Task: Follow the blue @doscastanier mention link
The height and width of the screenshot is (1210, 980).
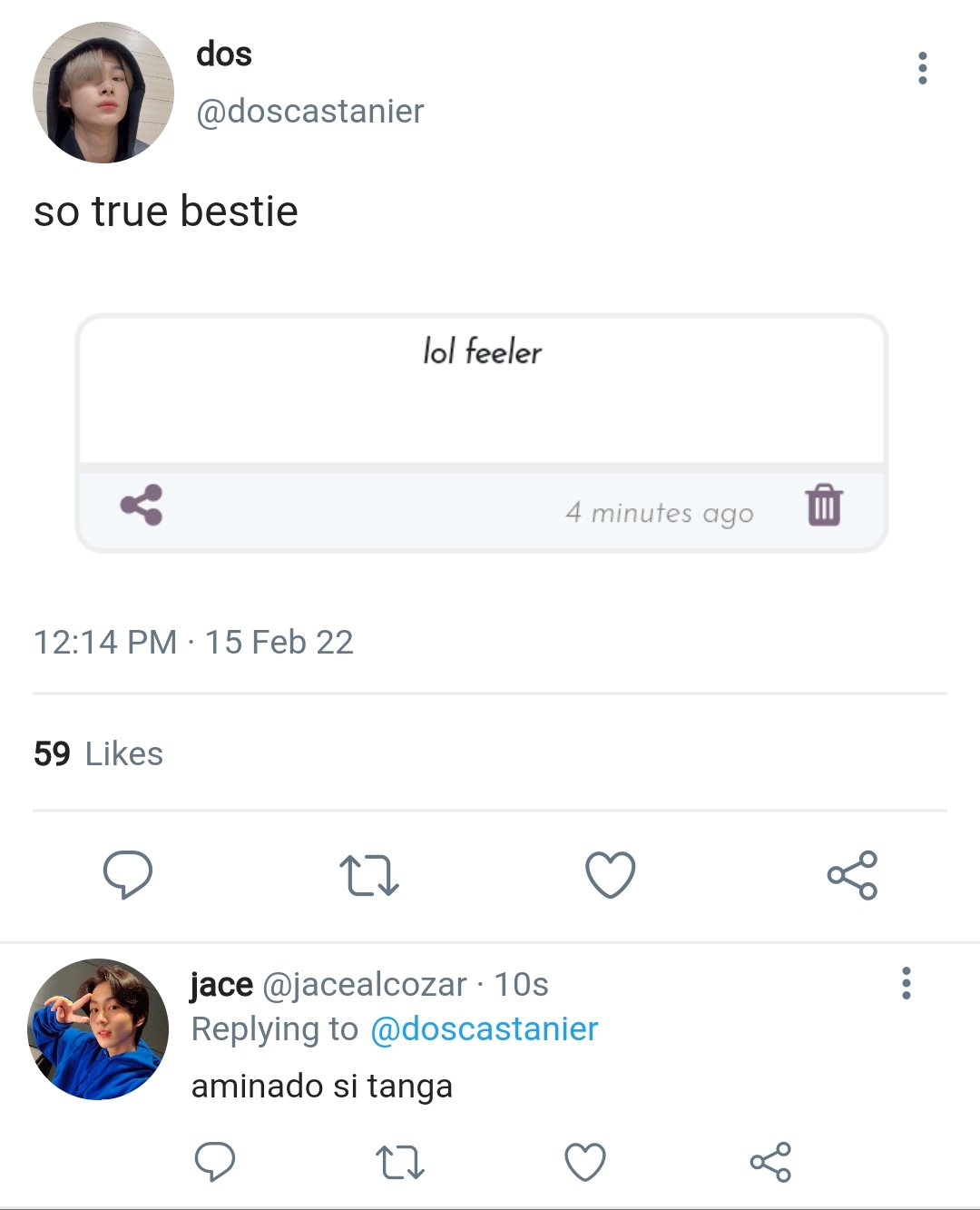Action: pos(484,1028)
